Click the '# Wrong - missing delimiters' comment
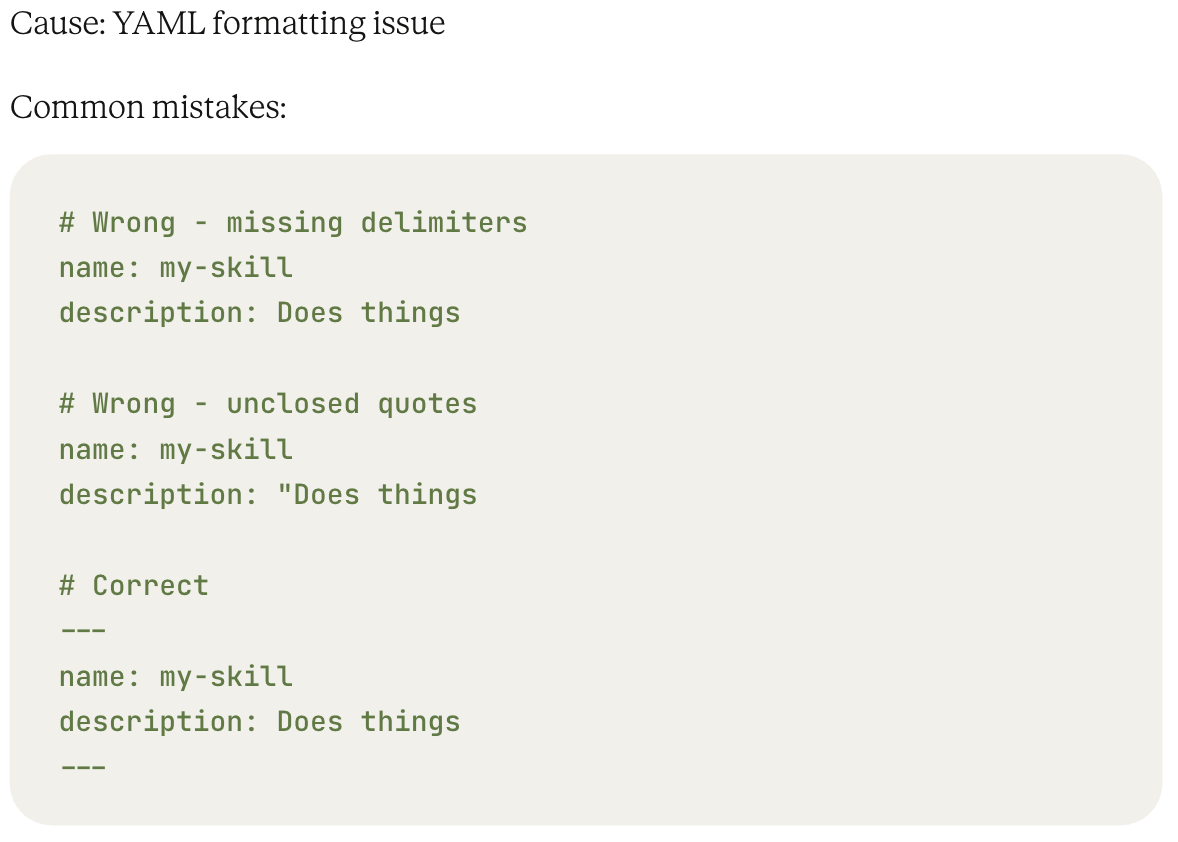Viewport: 1178px width, 842px height. coord(293,222)
